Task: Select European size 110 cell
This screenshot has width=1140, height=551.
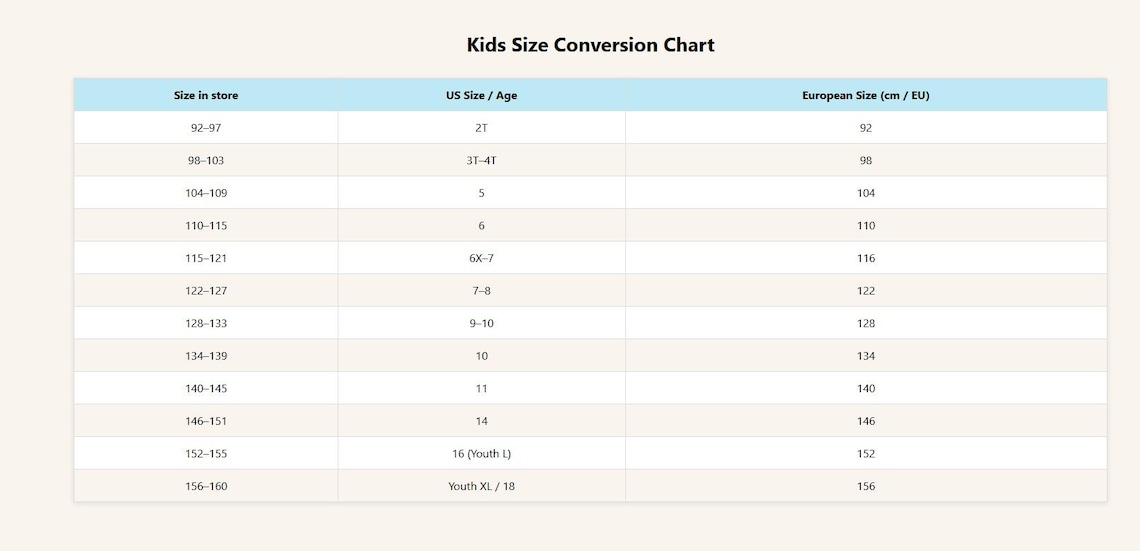Action: point(866,226)
